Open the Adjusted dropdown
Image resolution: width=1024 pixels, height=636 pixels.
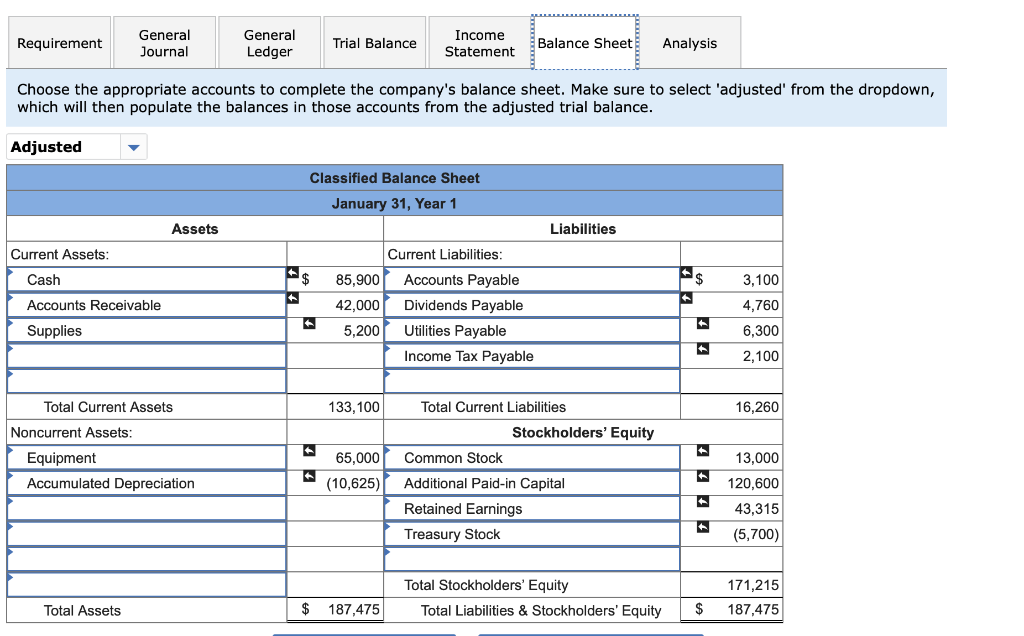(x=133, y=146)
